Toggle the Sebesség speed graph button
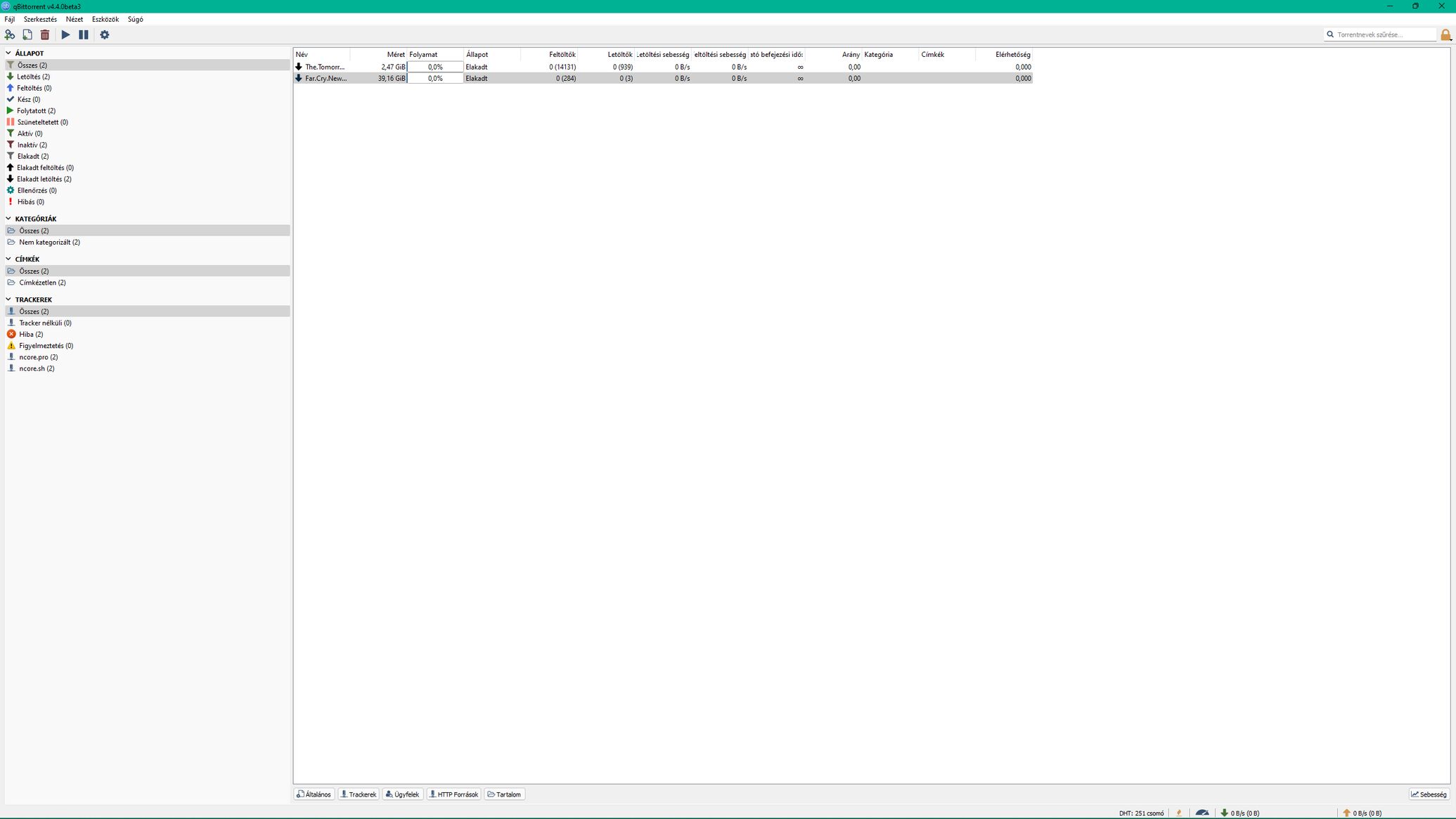This screenshot has height=819, width=1456. pyautogui.click(x=1429, y=794)
